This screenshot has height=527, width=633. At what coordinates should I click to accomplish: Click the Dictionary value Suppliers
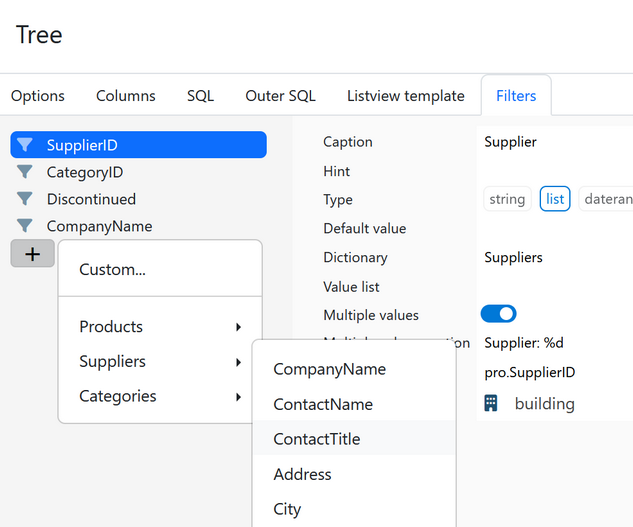pos(555,257)
